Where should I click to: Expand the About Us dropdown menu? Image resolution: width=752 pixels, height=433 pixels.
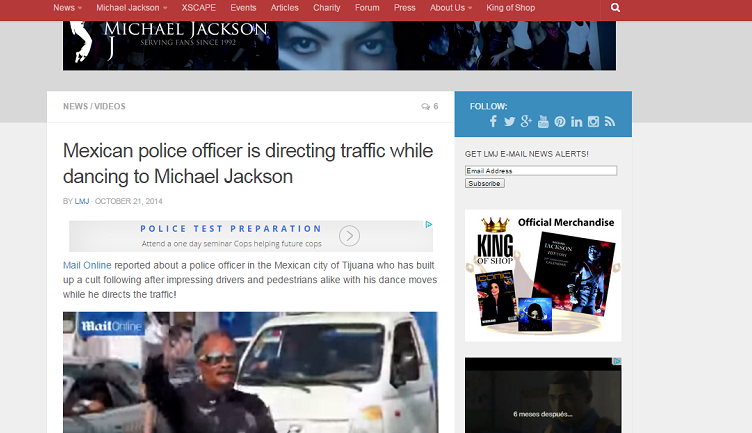click(x=451, y=8)
